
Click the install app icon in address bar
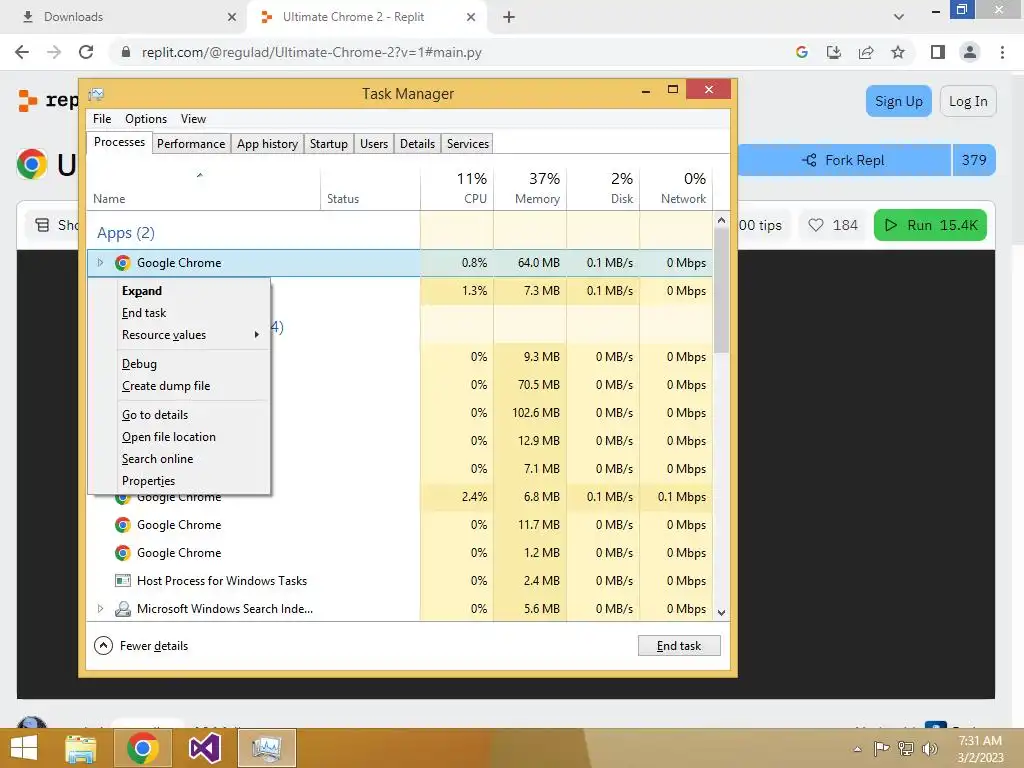pos(834,52)
